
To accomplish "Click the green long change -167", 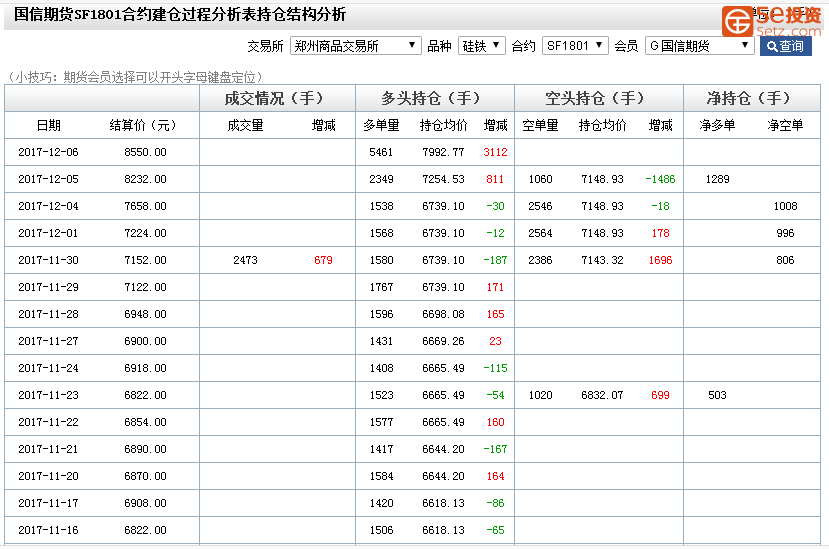I will pyautogui.click(x=495, y=449).
